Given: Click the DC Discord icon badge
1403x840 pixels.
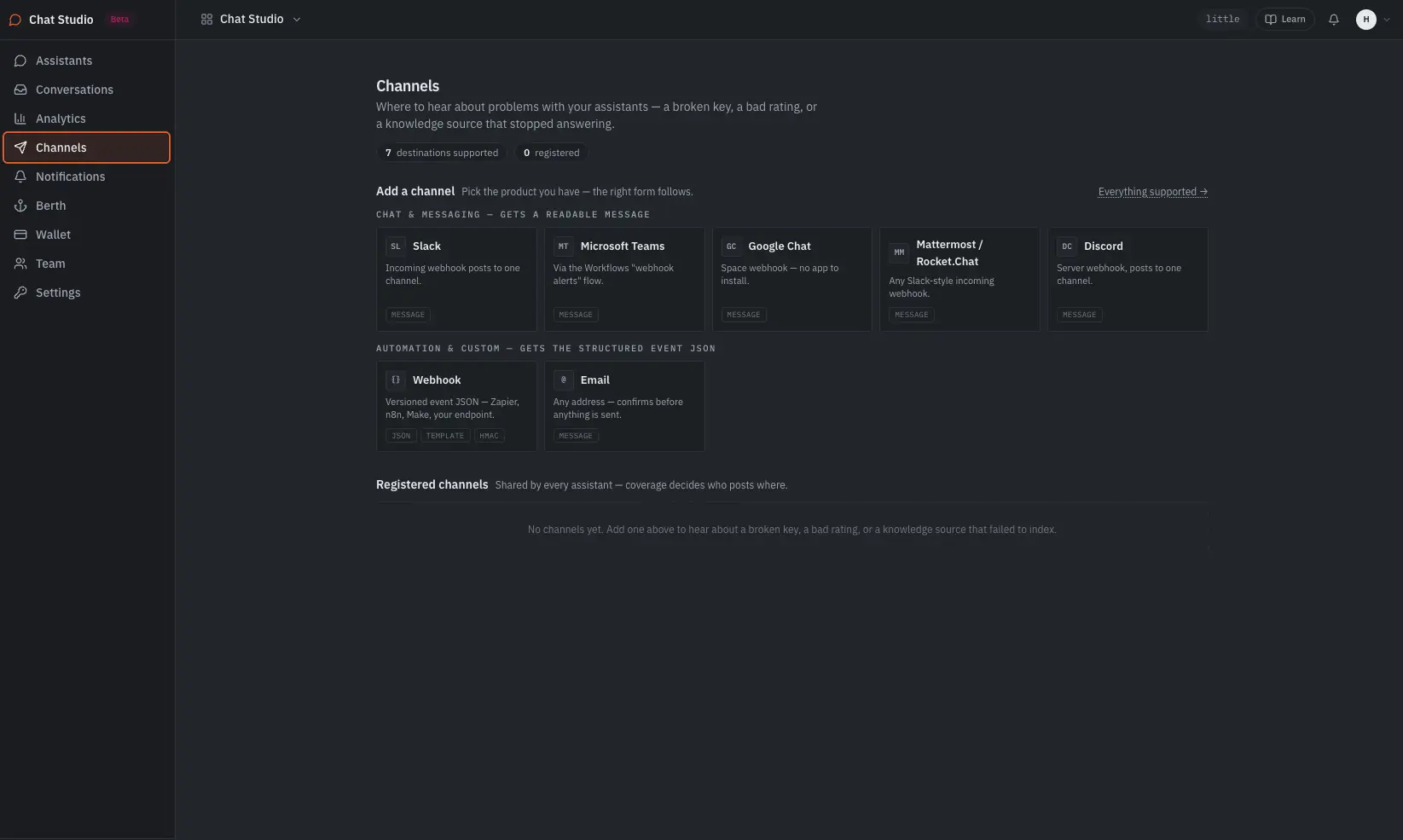Looking at the screenshot, I should (1067, 246).
